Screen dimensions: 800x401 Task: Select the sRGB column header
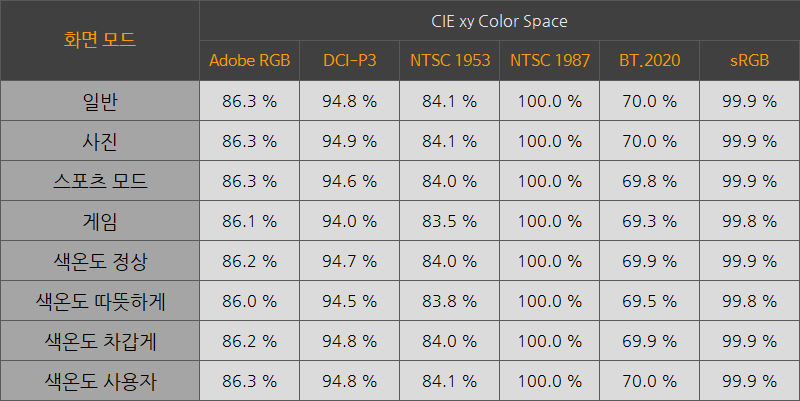(749, 61)
